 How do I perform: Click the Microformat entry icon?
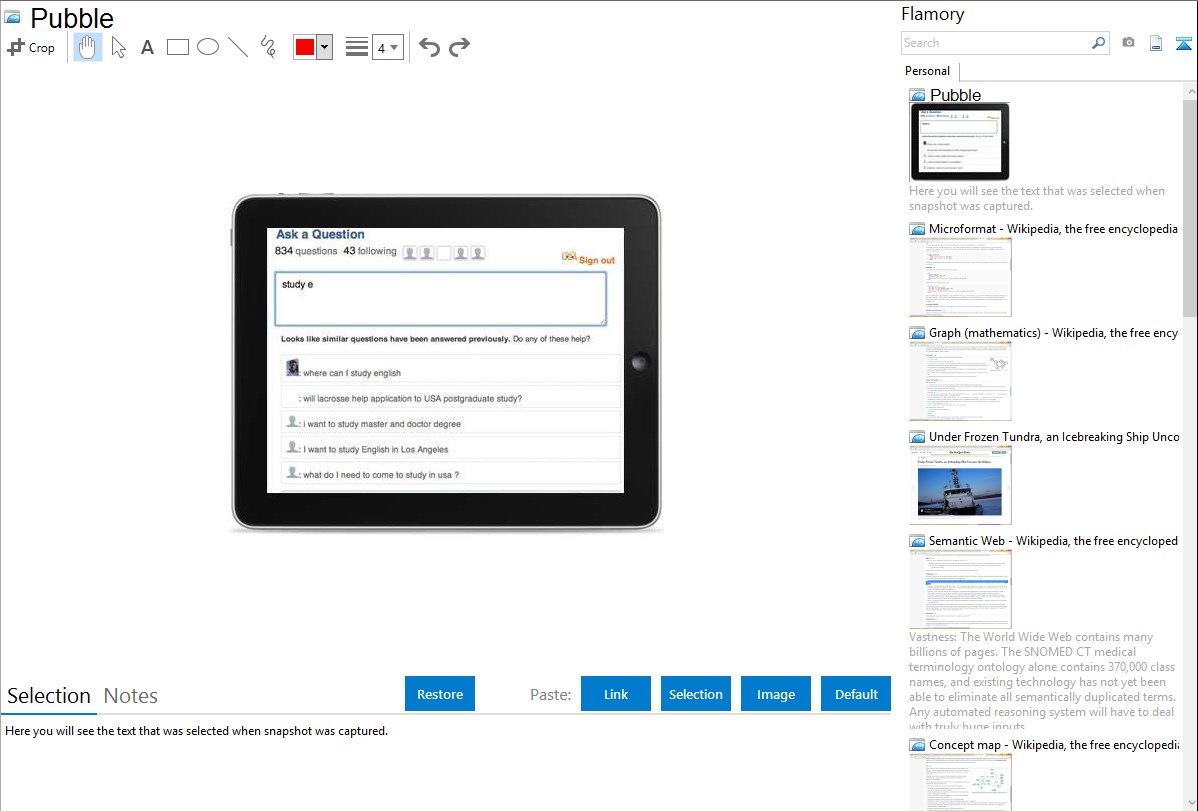(918, 229)
